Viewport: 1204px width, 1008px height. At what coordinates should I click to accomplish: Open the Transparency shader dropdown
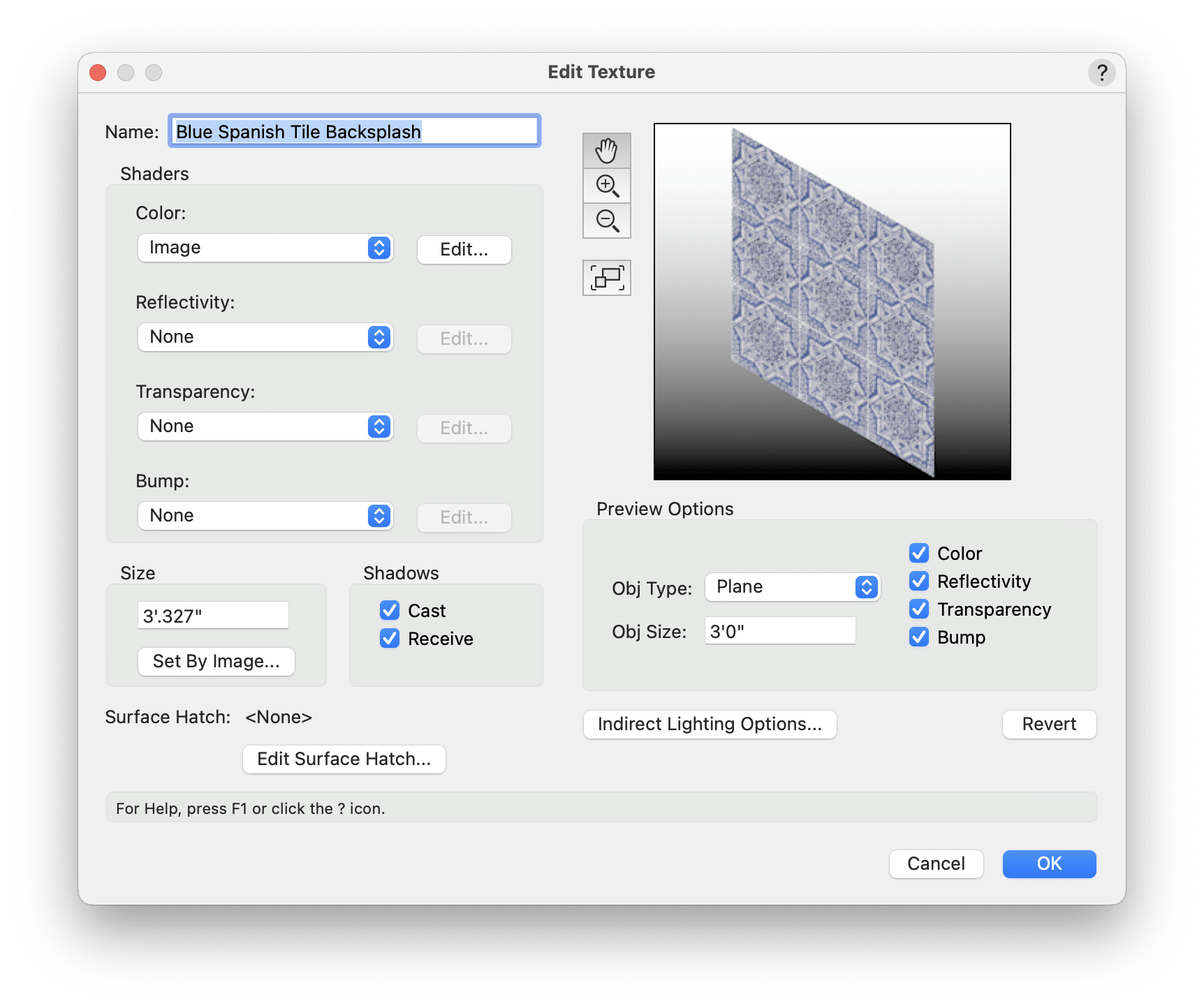[265, 426]
